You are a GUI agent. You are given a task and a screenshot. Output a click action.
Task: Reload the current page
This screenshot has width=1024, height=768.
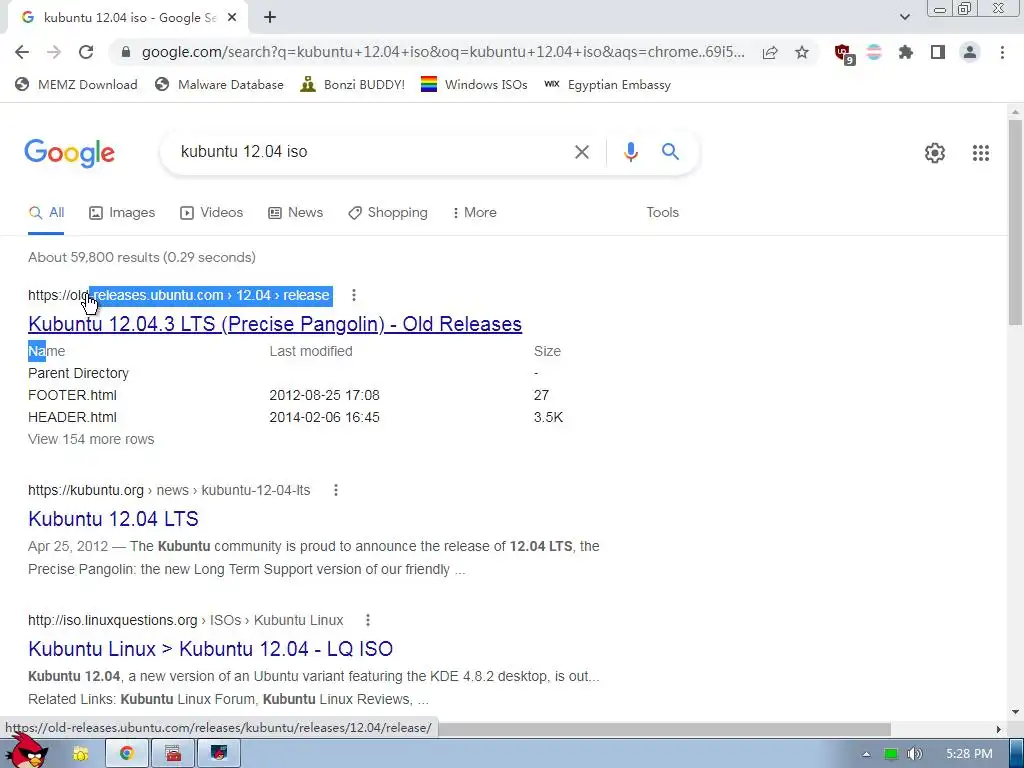(86, 52)
